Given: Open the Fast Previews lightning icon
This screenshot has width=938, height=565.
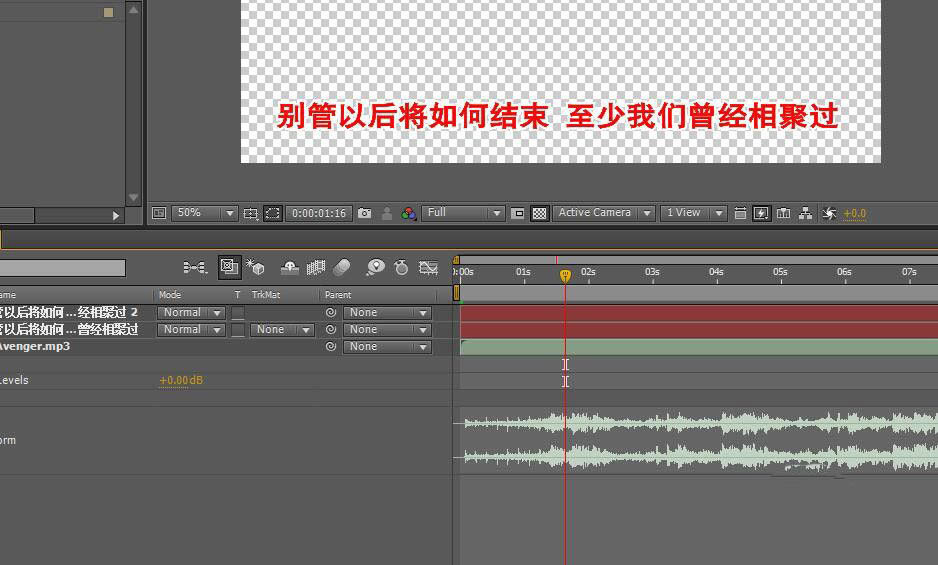Looking at the screenshot, I should (761, 213).
